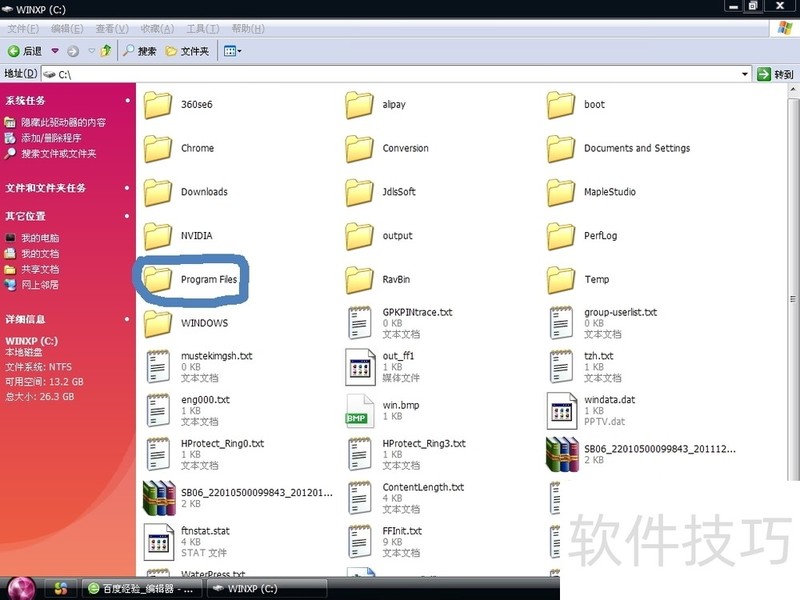Select the ContentLength.txt file
The height and width of the screenshot is (600, 800).
point(405,498)
